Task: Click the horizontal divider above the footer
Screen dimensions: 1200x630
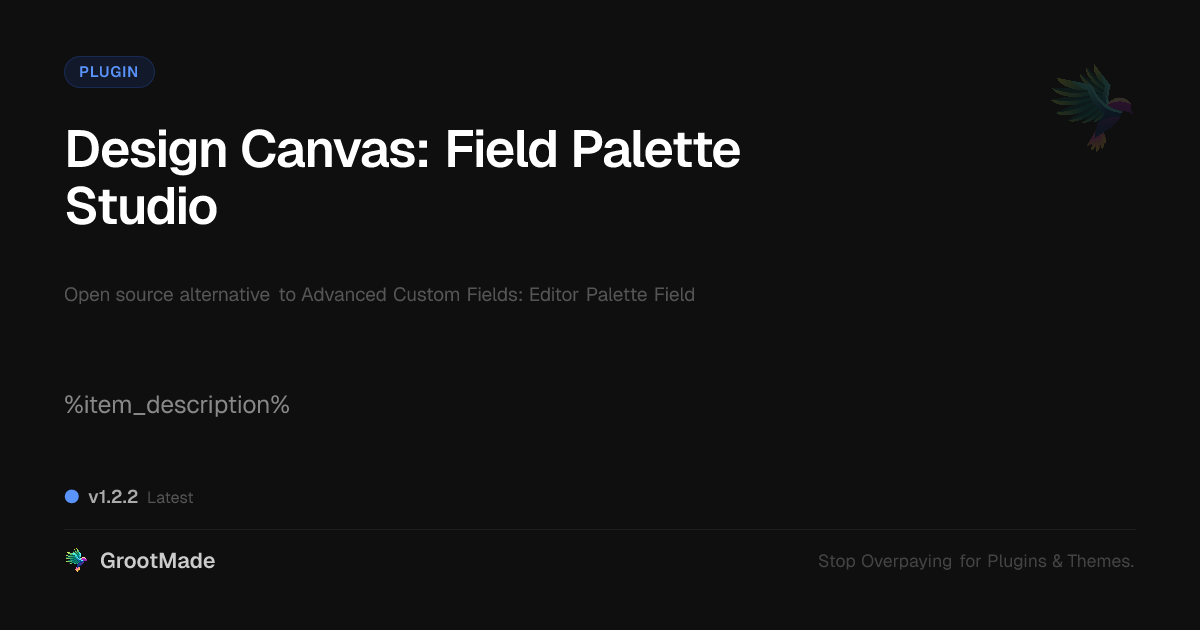Action: point(600,529)
